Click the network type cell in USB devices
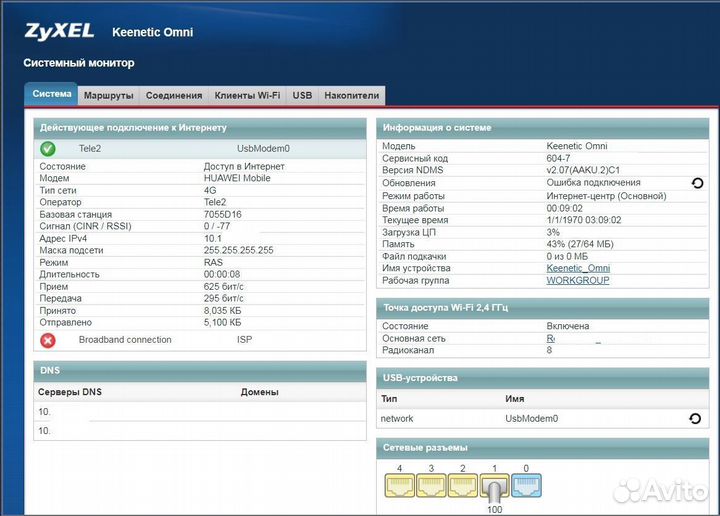720x516 pixels. tap(397, 419)
